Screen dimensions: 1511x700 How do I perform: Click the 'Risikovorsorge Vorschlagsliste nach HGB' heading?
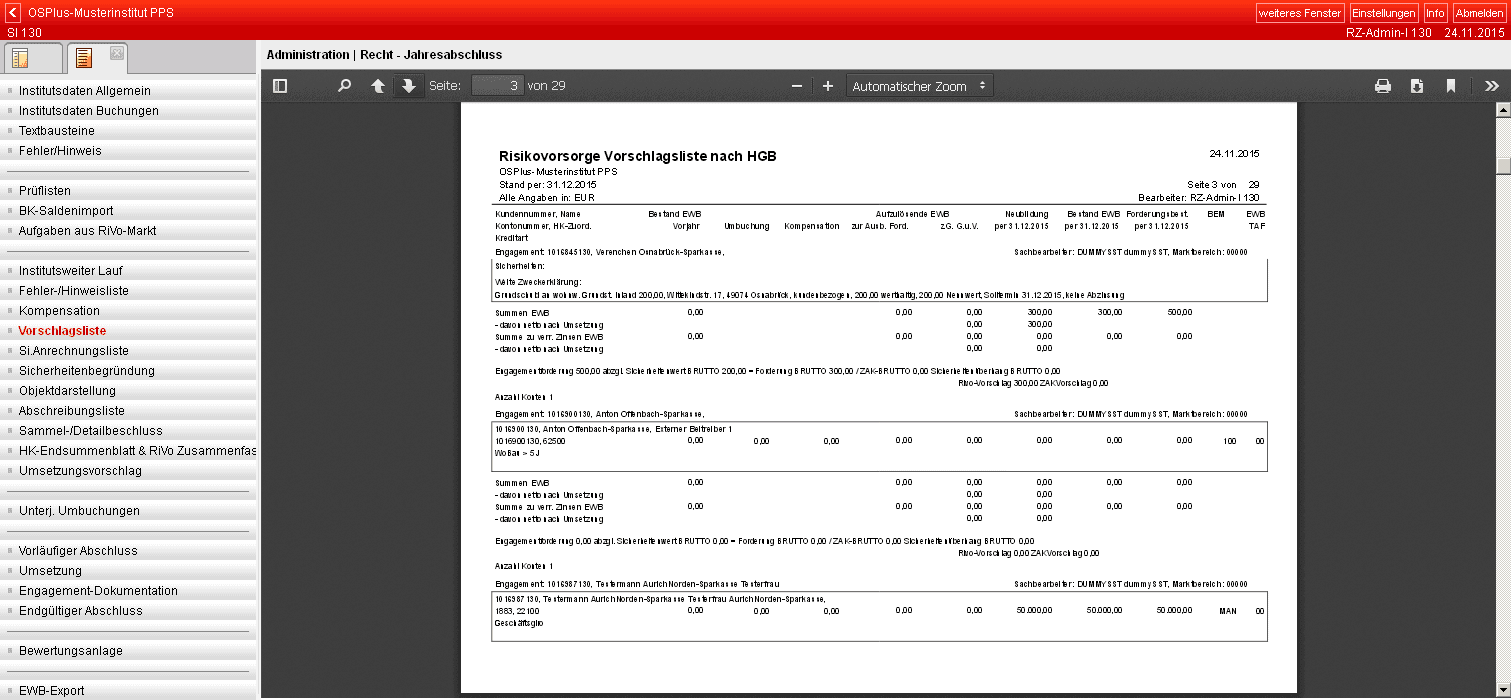638,156
